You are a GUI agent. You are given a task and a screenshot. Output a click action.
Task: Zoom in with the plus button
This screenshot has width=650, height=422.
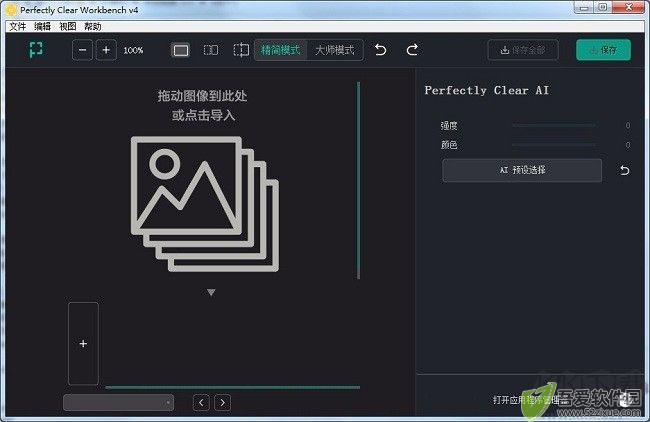[x=106, y=50]
